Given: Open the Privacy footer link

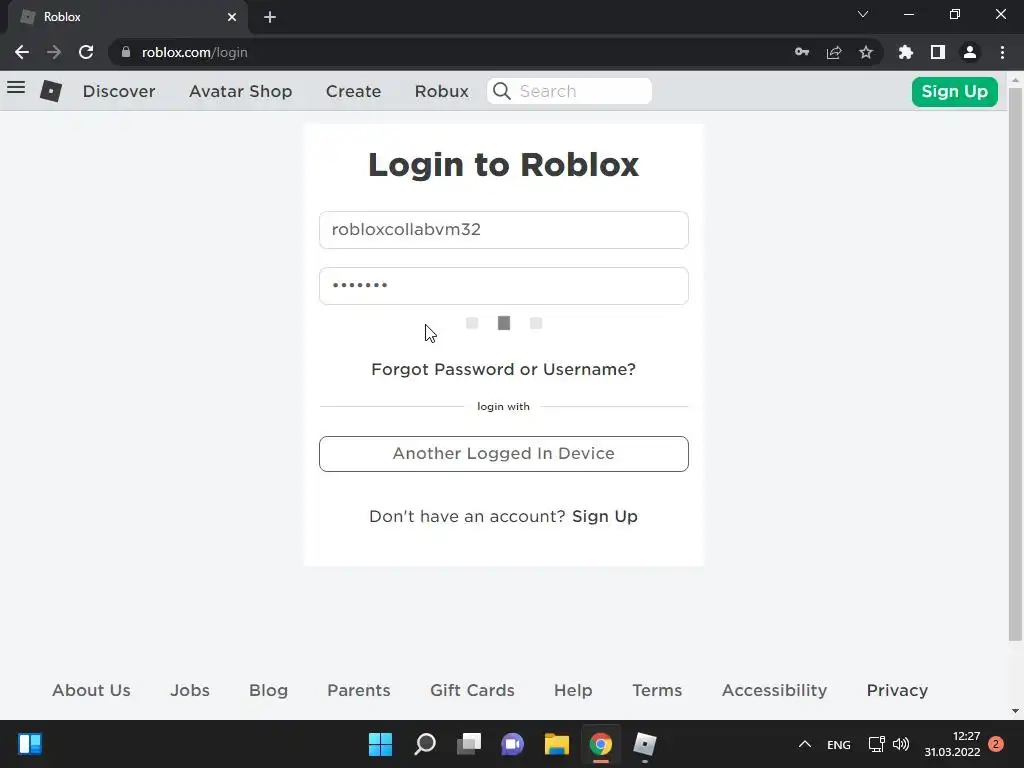Looking at the screenshot, I should 897,690.
